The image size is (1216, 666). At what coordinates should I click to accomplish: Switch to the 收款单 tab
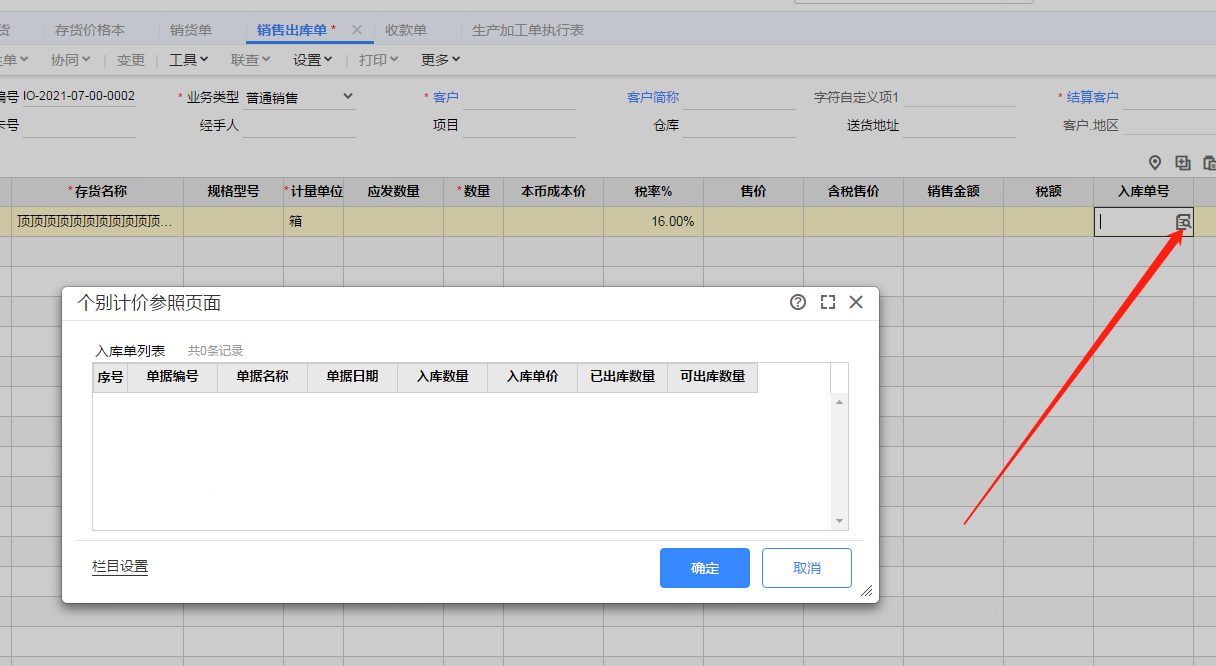406,30
